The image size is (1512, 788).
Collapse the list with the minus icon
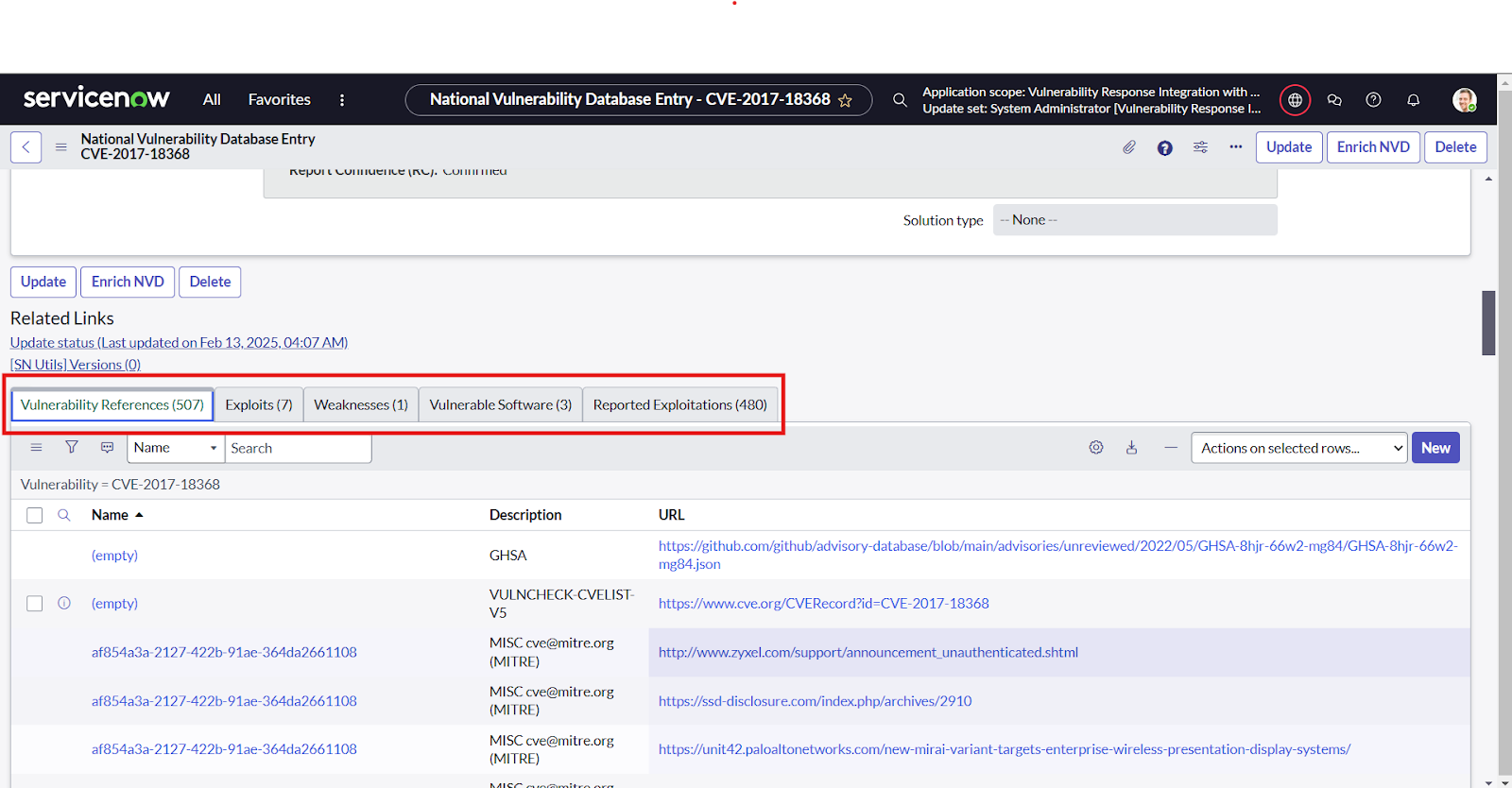(1171, 447)
